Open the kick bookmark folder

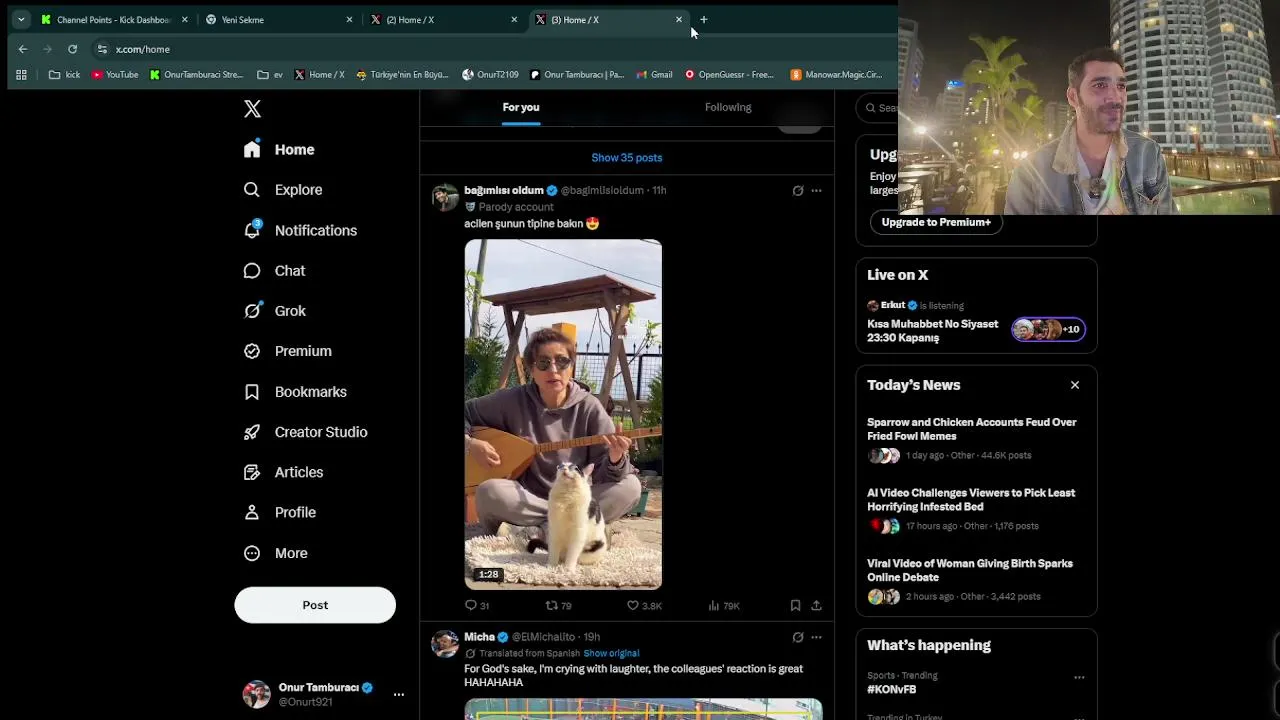point(64,75)
